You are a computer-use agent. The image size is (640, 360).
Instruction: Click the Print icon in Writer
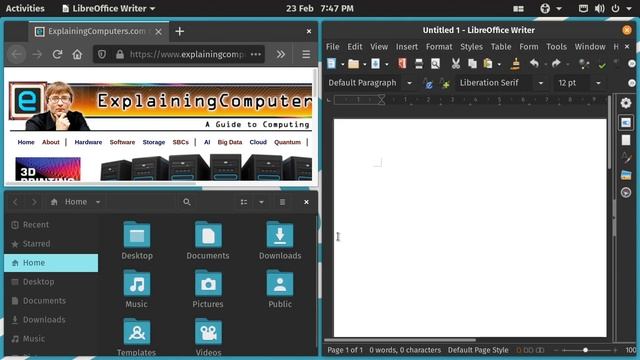tap(419, 64)
